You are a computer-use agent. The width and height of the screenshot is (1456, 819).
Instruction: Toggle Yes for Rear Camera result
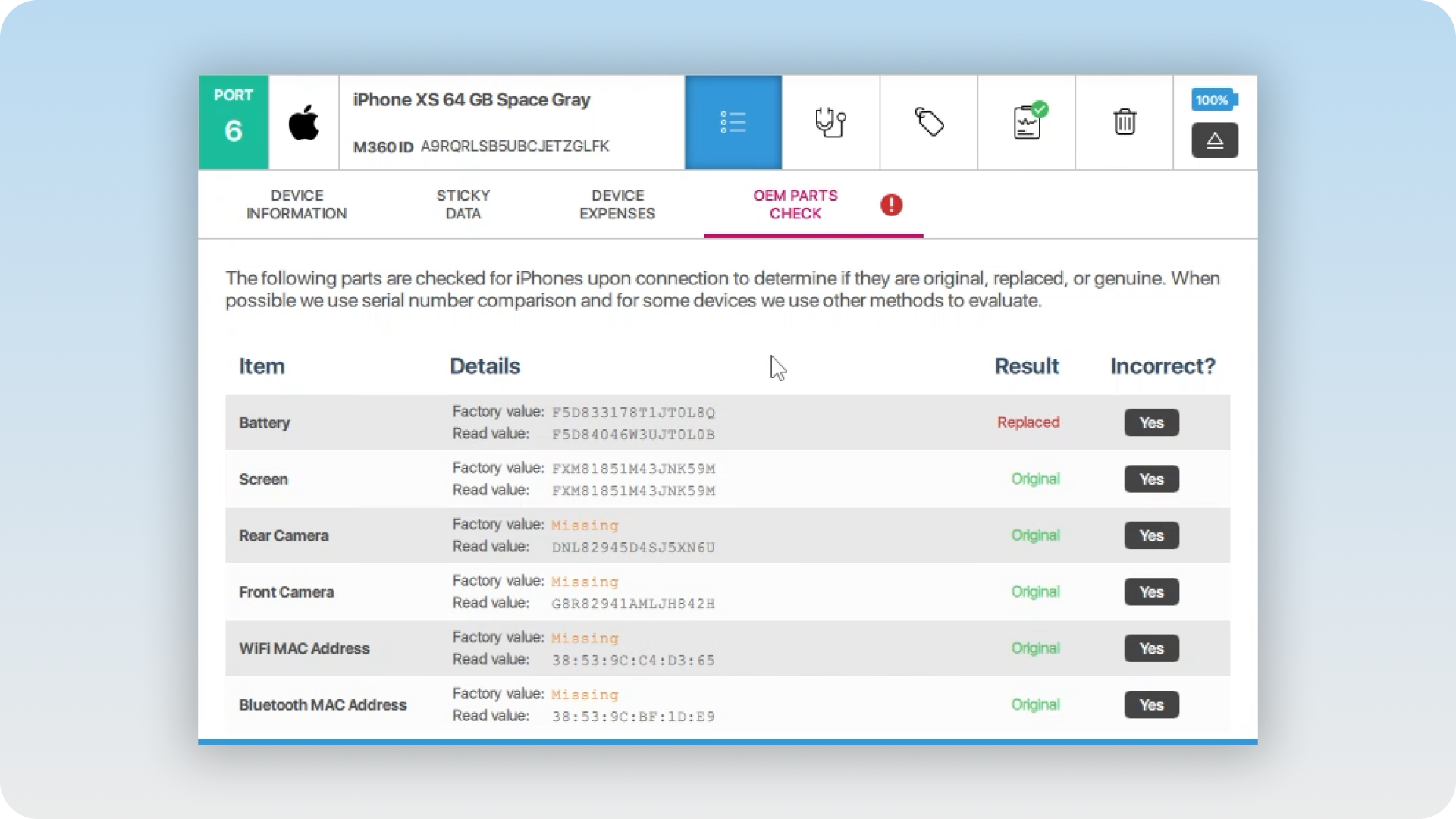click(1150, 535)
